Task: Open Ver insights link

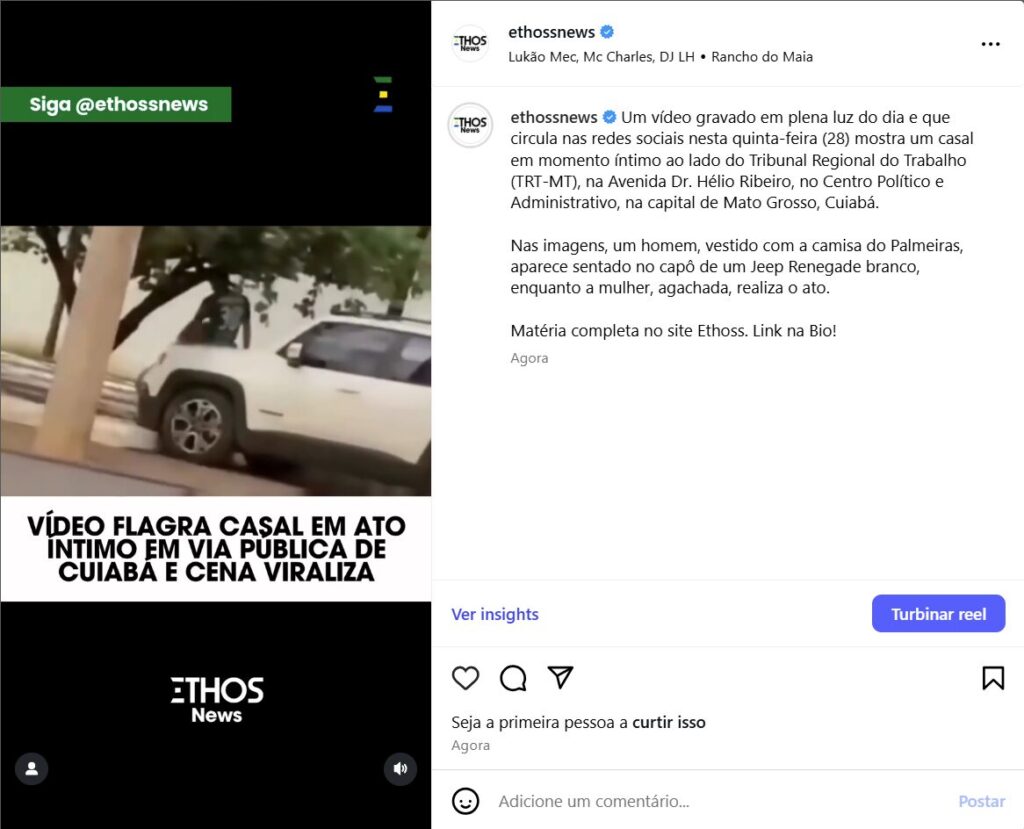Action: [495, 614]
